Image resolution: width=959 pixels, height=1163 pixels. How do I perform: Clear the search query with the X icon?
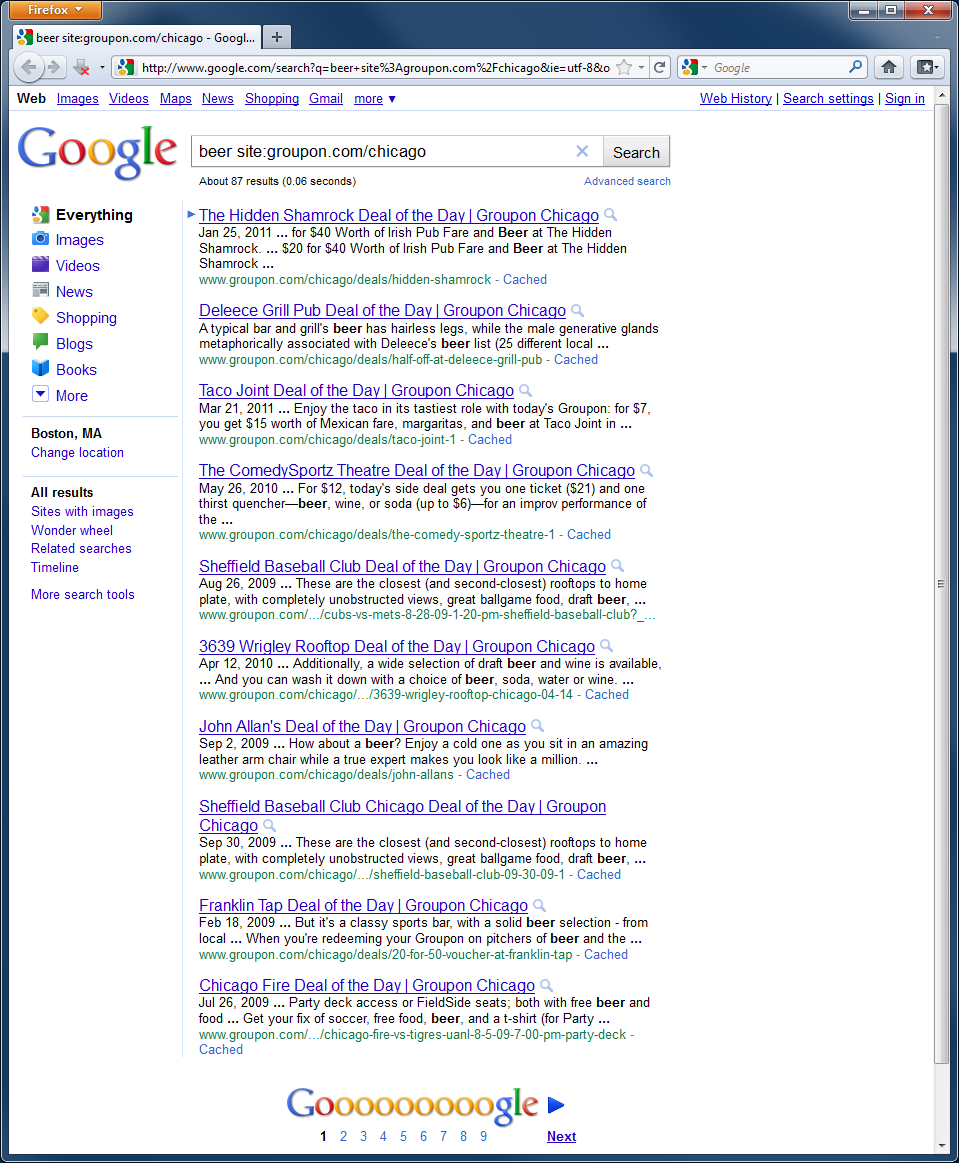(582, 151)
